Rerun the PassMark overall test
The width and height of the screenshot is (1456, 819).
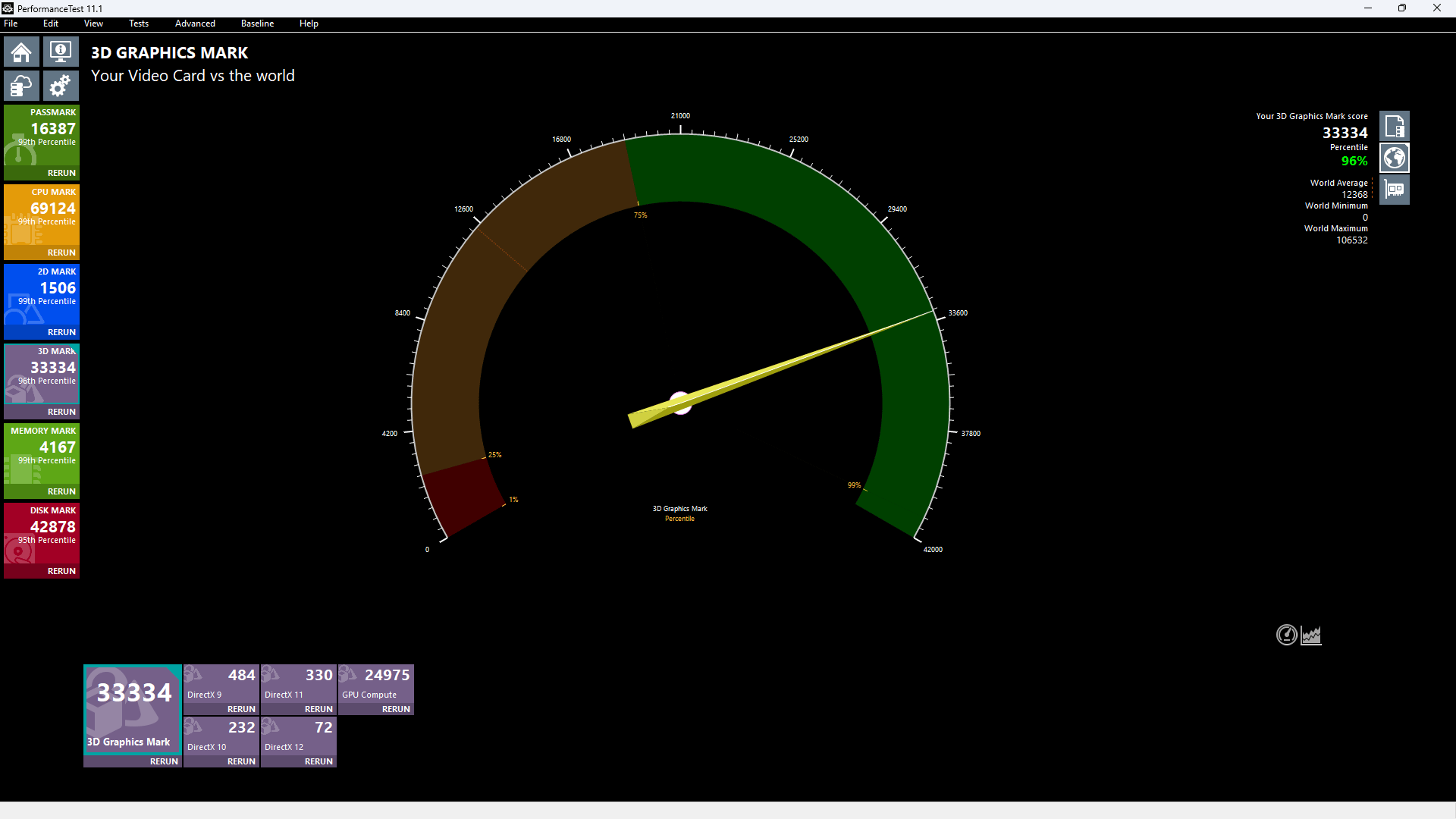point(61,173)
